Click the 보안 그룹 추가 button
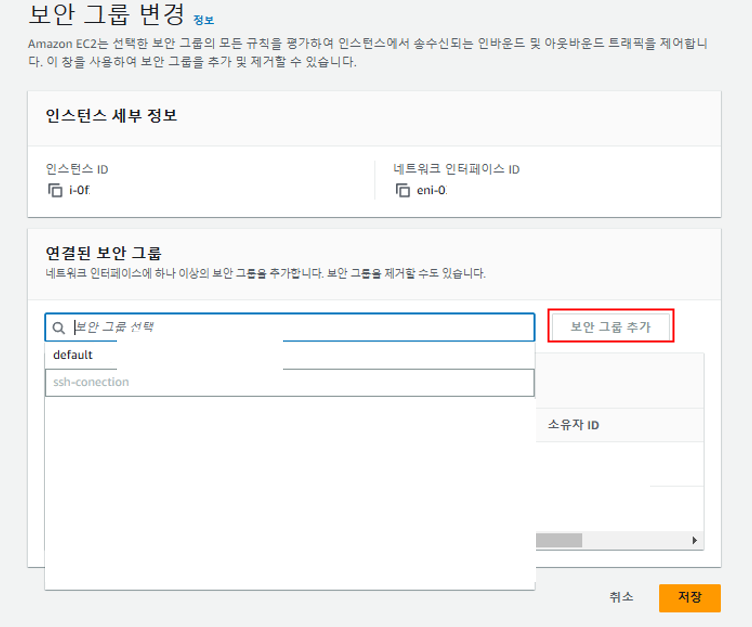 (611, 327)
